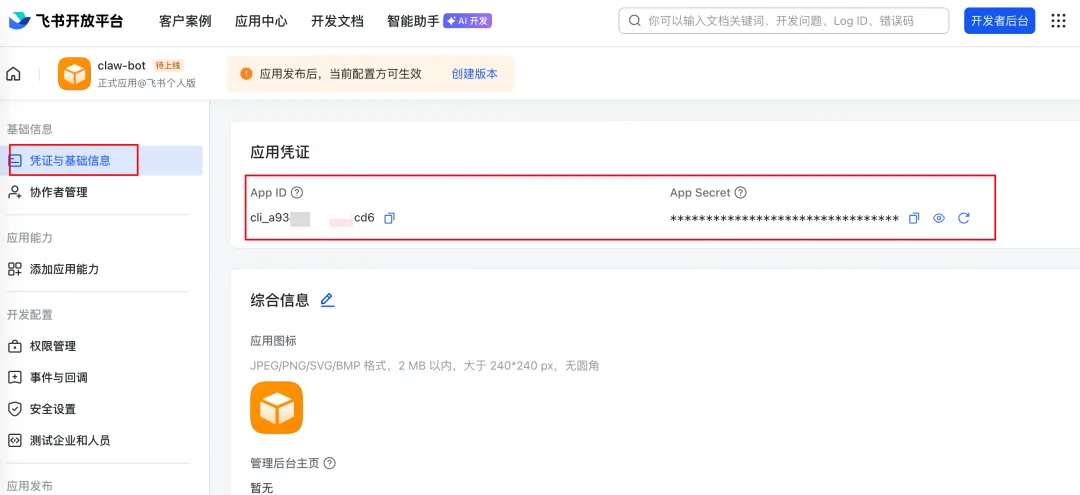Click the 正式应用@飞书个人版 subtitle
The height and width of the screenshot is (495, 1080).
tap(147, 83)
